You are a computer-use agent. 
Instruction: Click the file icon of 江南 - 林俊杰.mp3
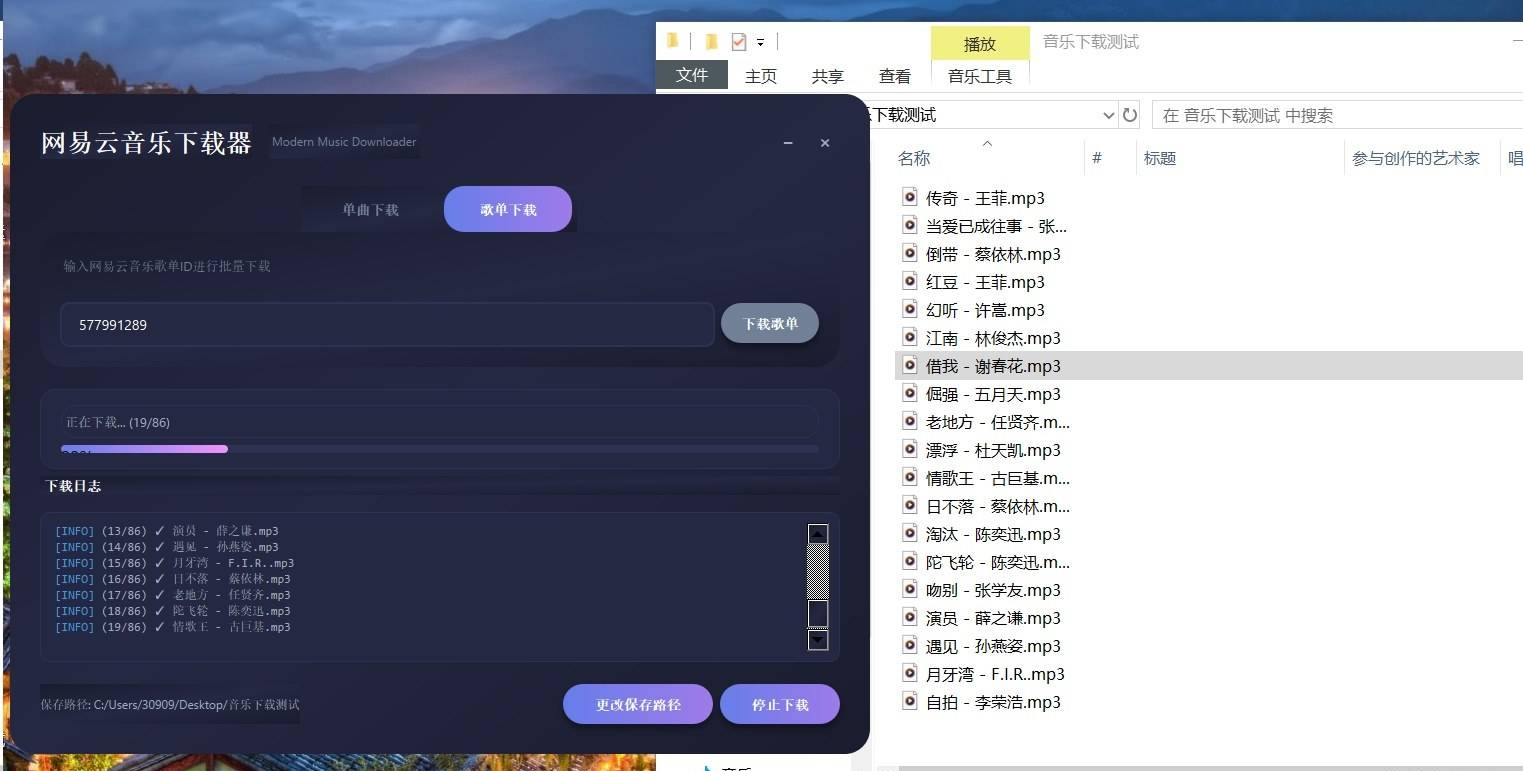(x=909, y=338)
